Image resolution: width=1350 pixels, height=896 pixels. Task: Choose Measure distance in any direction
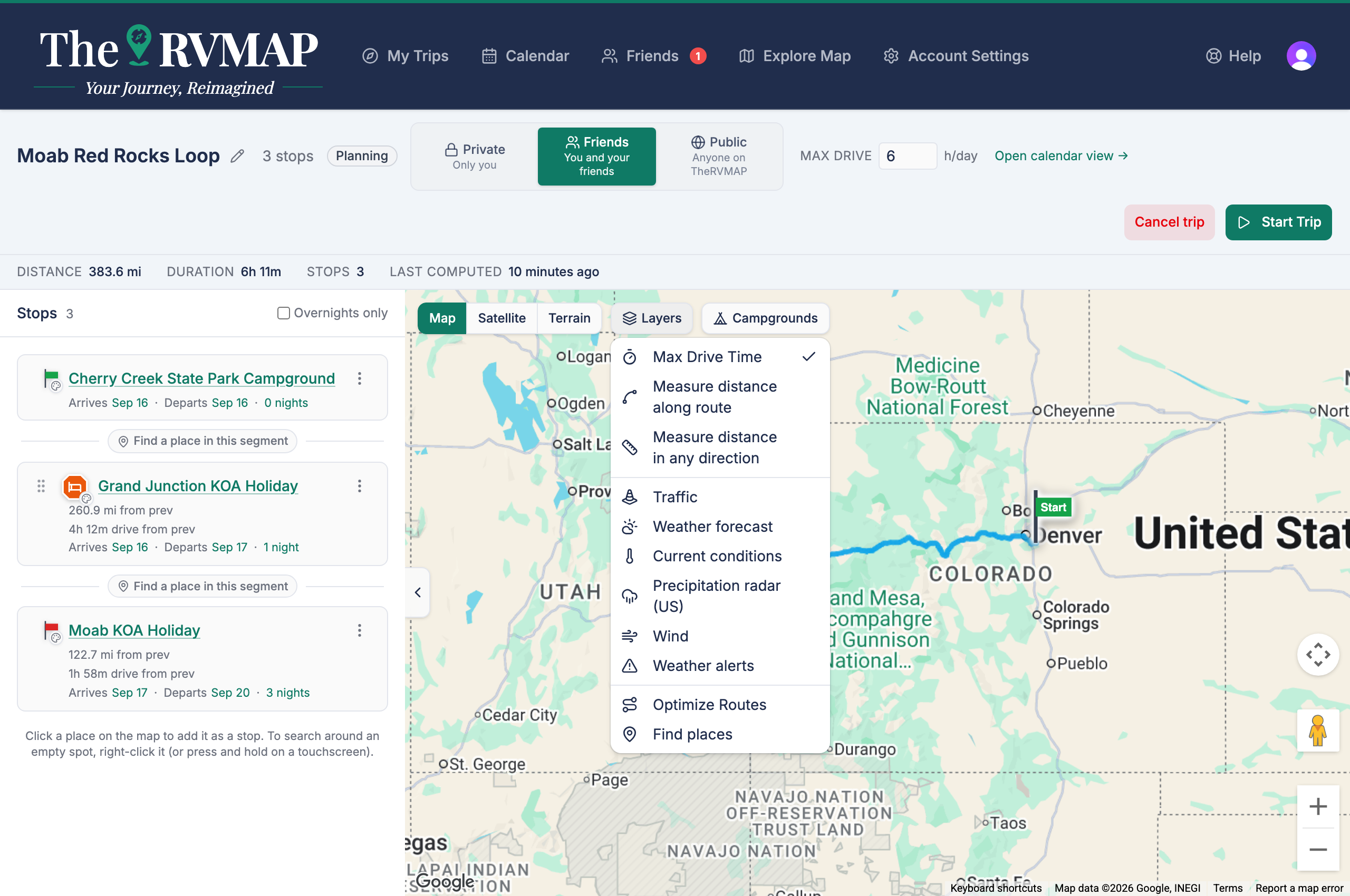click(720, 447)
